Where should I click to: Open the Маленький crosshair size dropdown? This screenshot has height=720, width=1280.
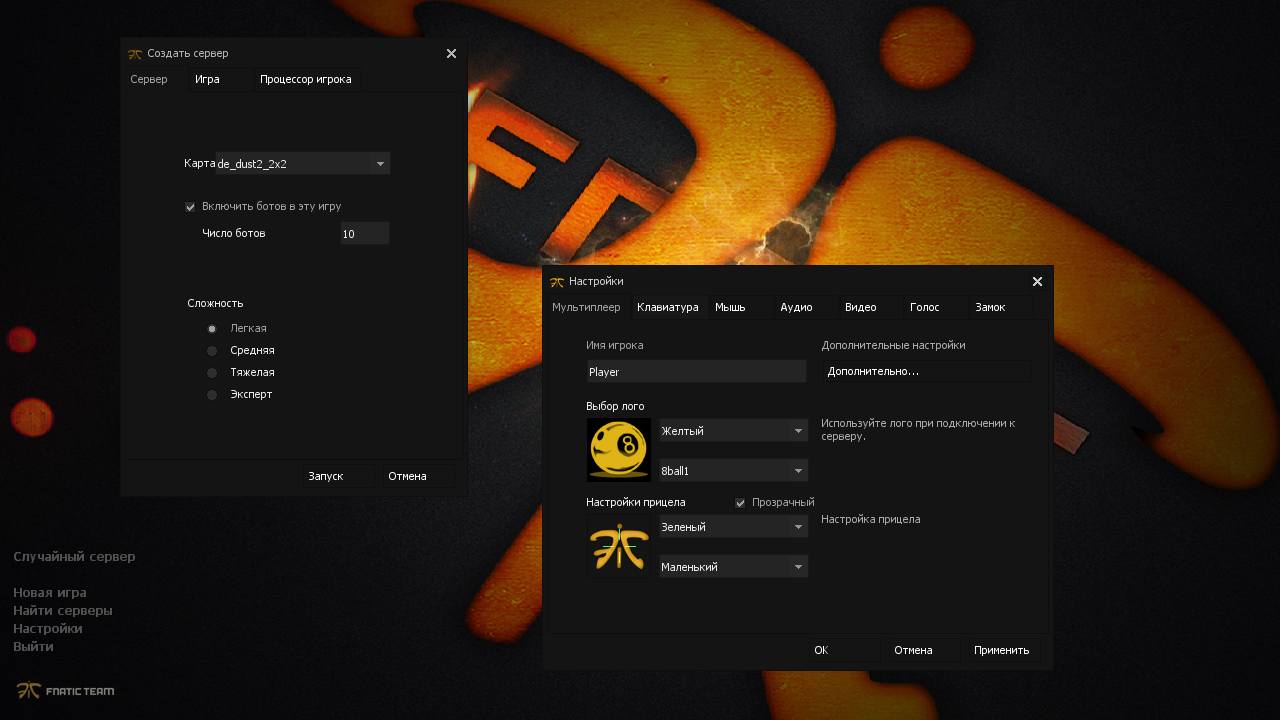point(733,567)
